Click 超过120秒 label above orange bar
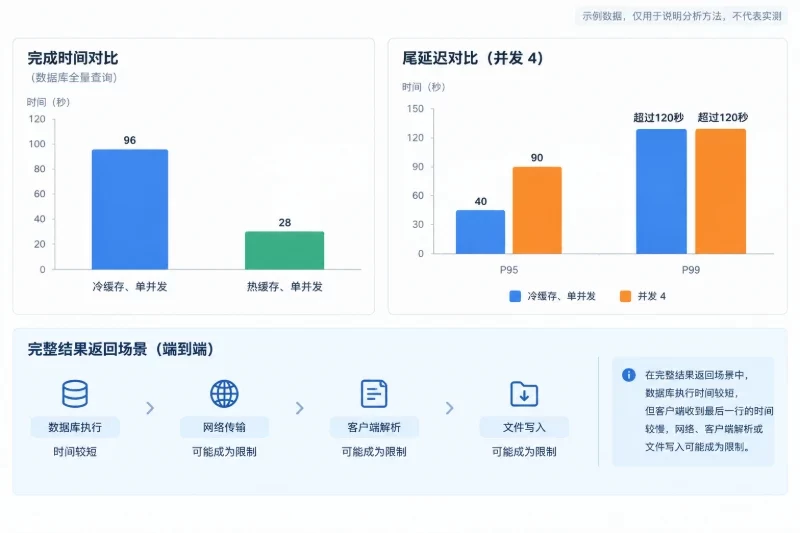Viewport: 800px width, 533px height. (x=723, y=118)
